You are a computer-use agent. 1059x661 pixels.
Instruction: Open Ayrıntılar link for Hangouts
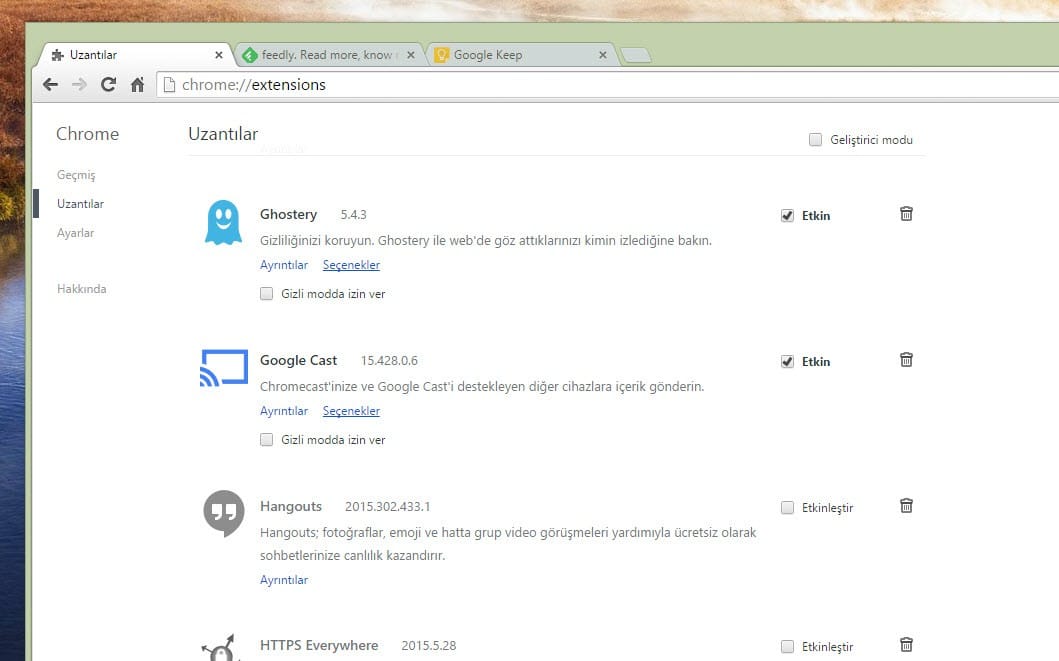coord(284,580)
